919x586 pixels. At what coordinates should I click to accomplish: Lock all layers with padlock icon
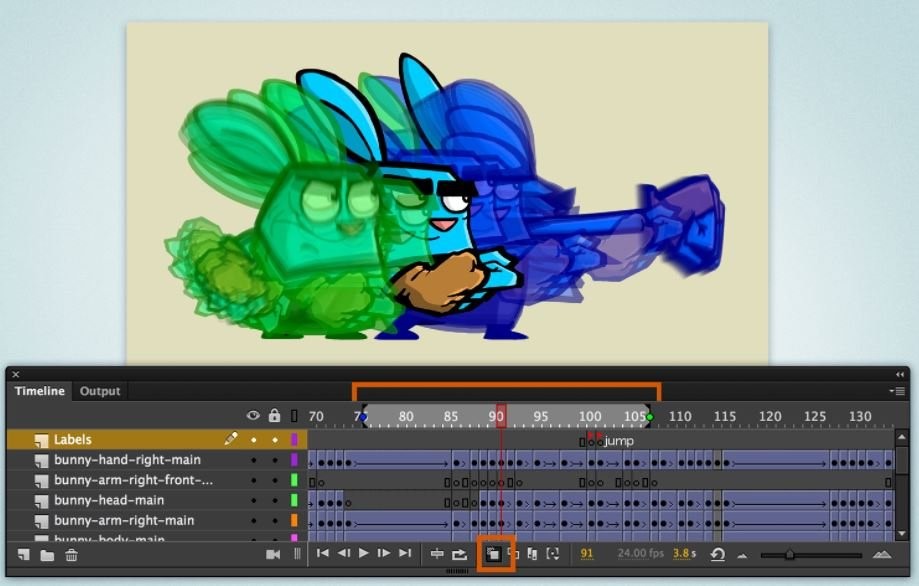pyautogui.click(x=274, y=415)
